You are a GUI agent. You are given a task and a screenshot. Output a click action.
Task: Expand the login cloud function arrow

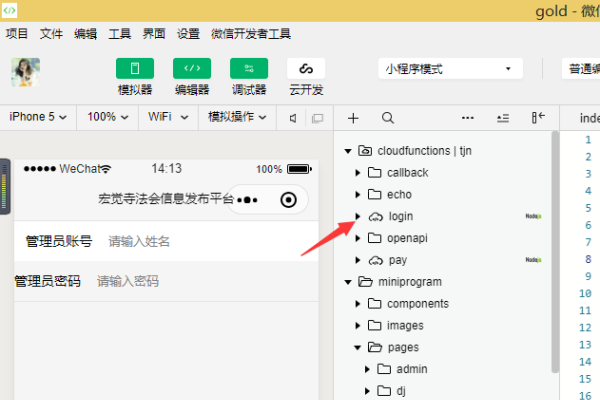click(358, 216)
